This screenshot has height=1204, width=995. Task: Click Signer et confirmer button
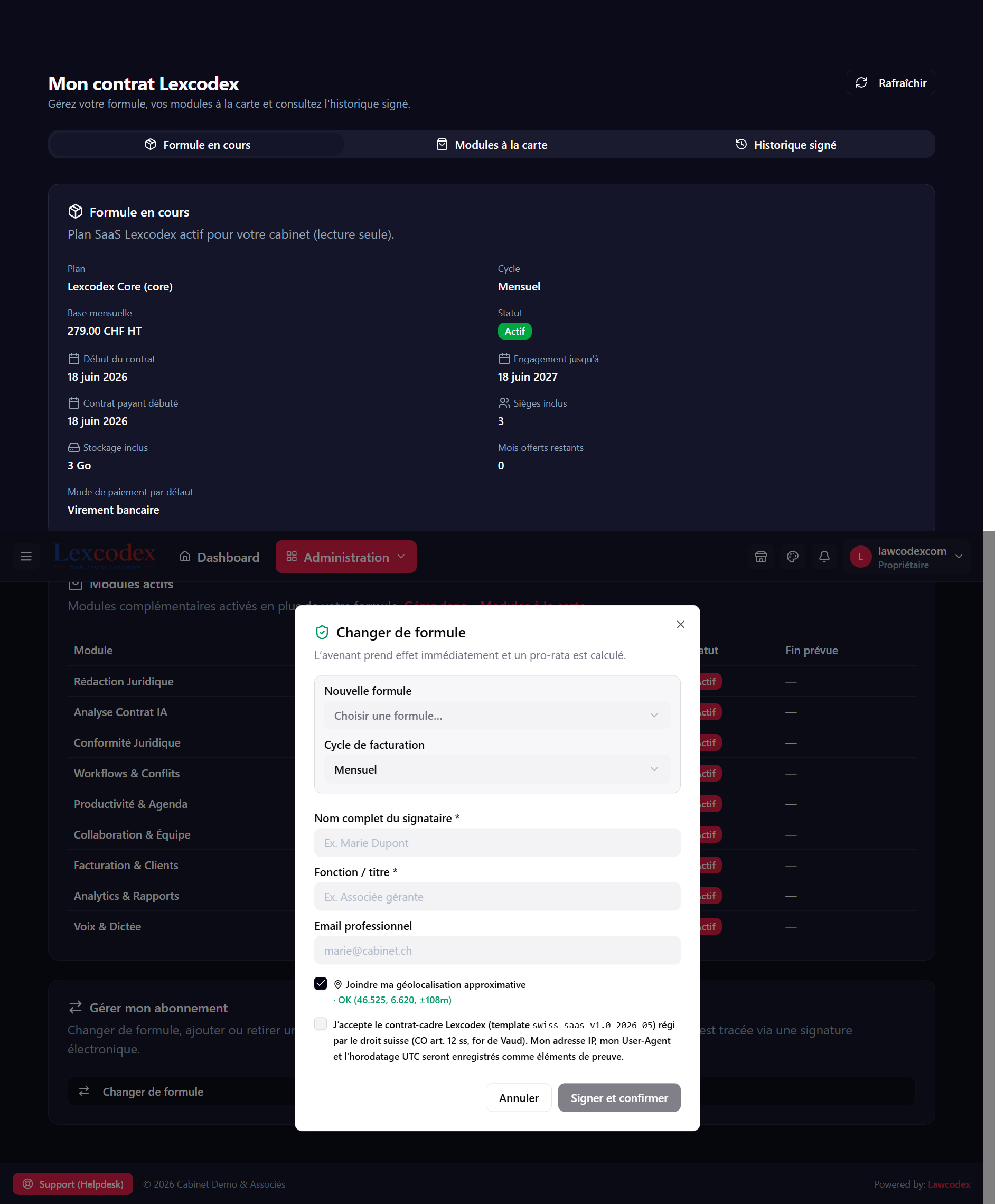point(619,1098)
